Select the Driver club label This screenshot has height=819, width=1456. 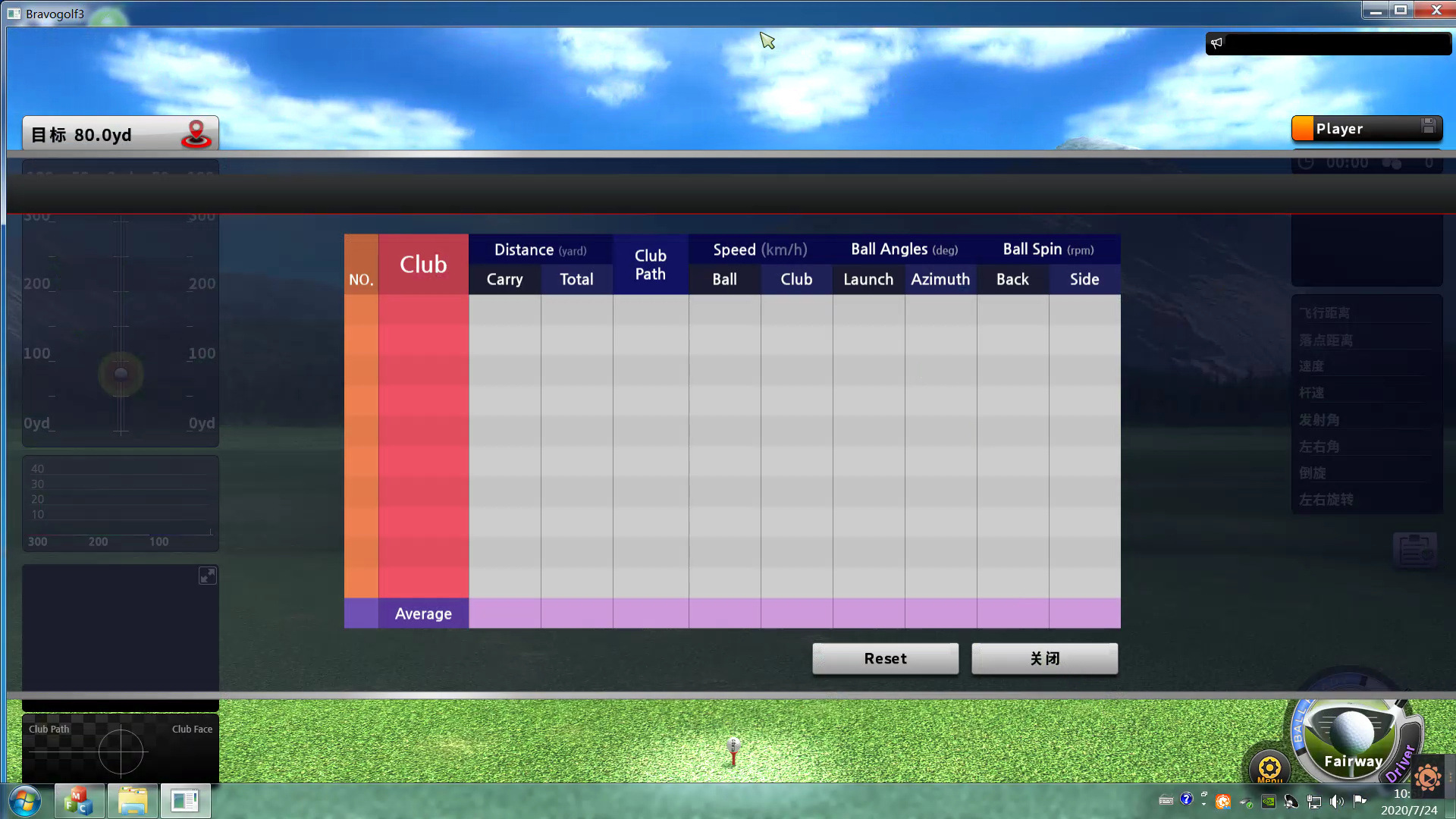pos(1401,764)
